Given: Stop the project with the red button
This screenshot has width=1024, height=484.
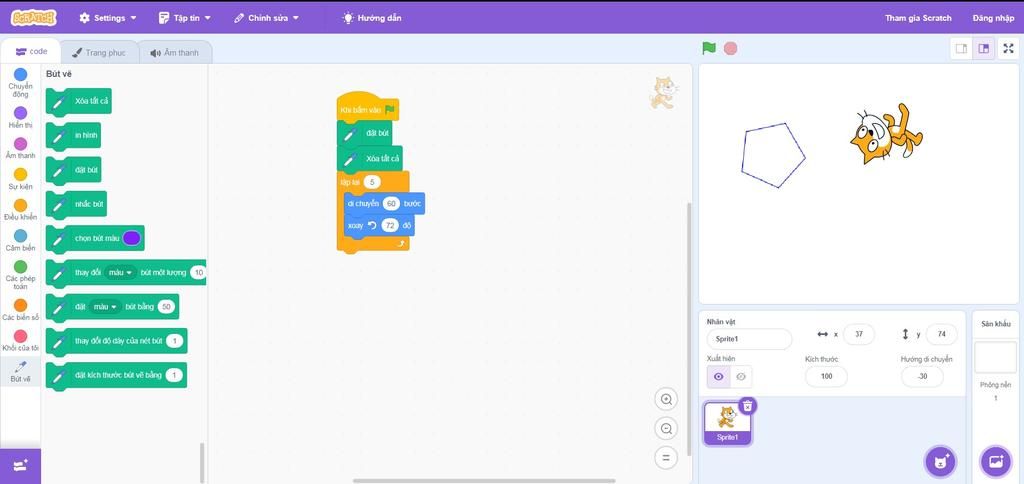Looking at the screenshot, I should [731, 48].
